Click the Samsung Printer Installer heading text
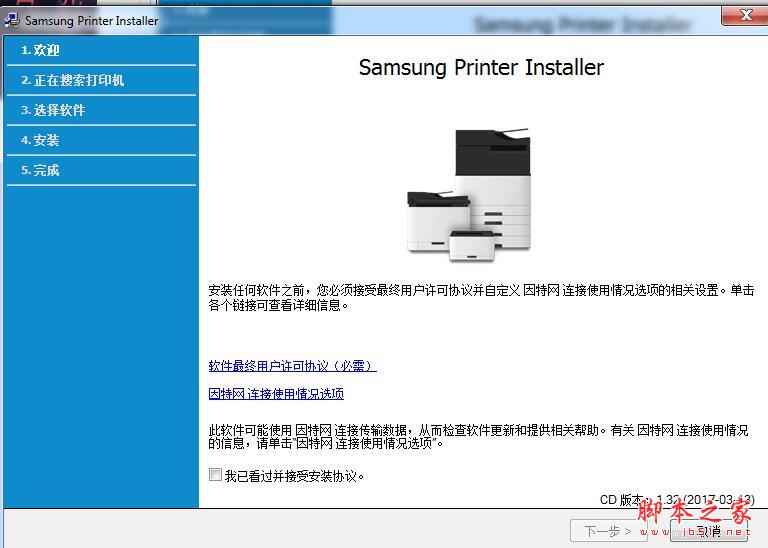Screen dimensions: 768x548 point(481,68)
